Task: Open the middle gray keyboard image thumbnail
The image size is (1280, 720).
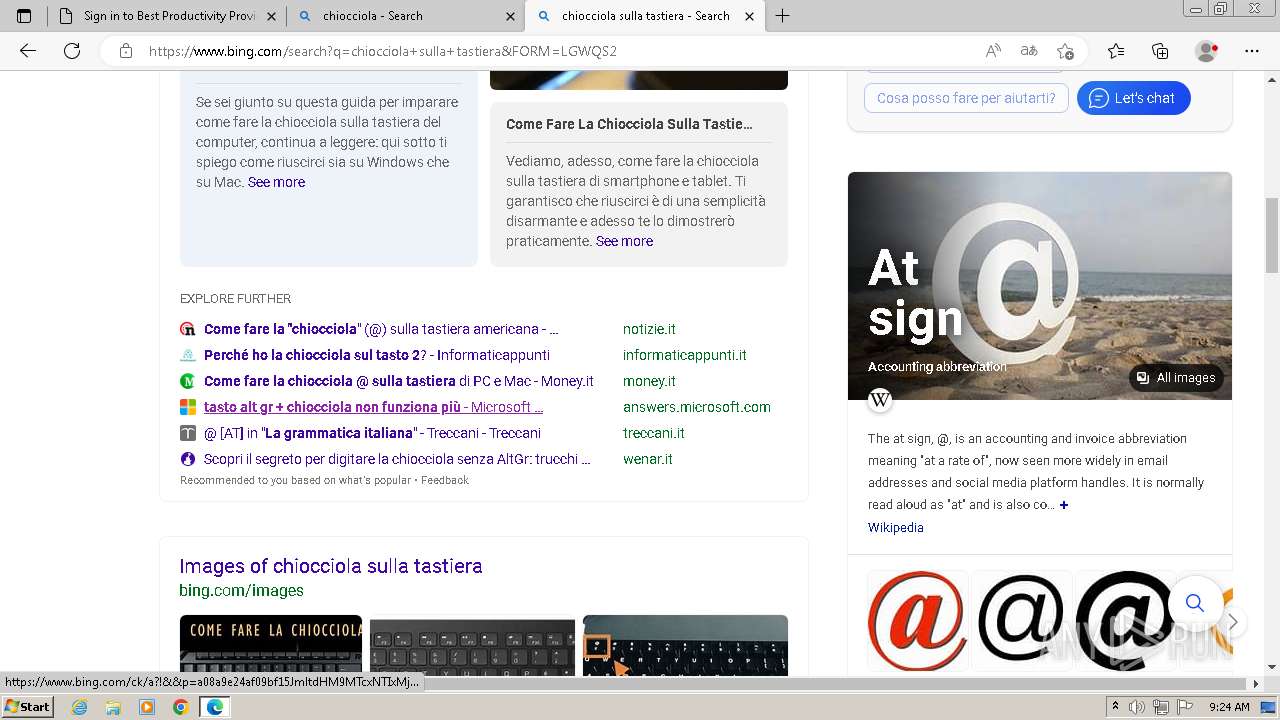Action: (x=472, y=645)
